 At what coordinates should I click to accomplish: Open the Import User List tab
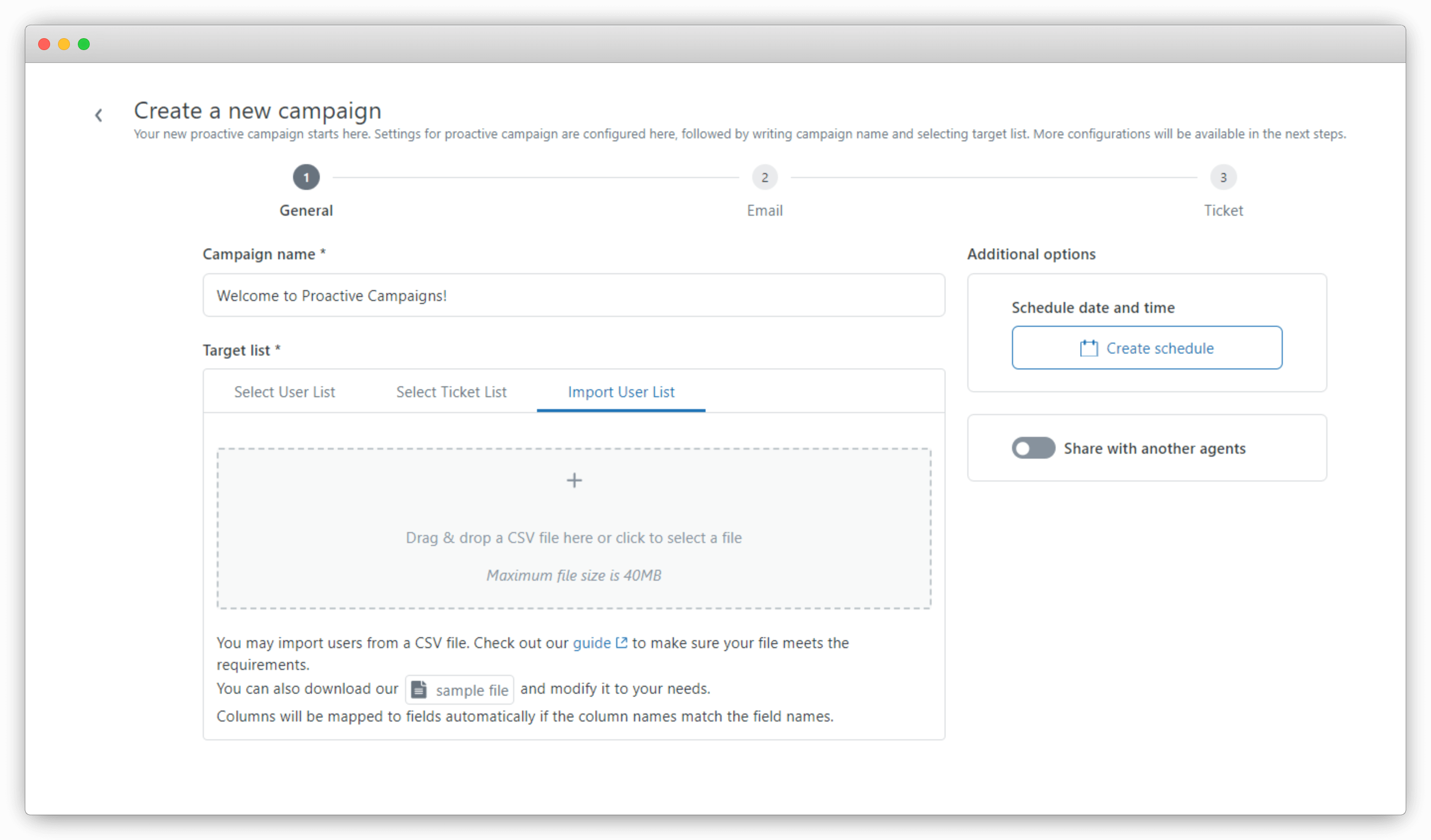621,391
